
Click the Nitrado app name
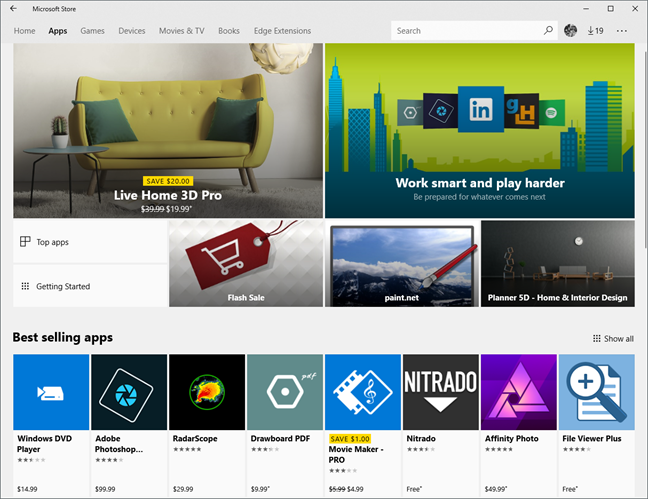(x=421, y=439)
